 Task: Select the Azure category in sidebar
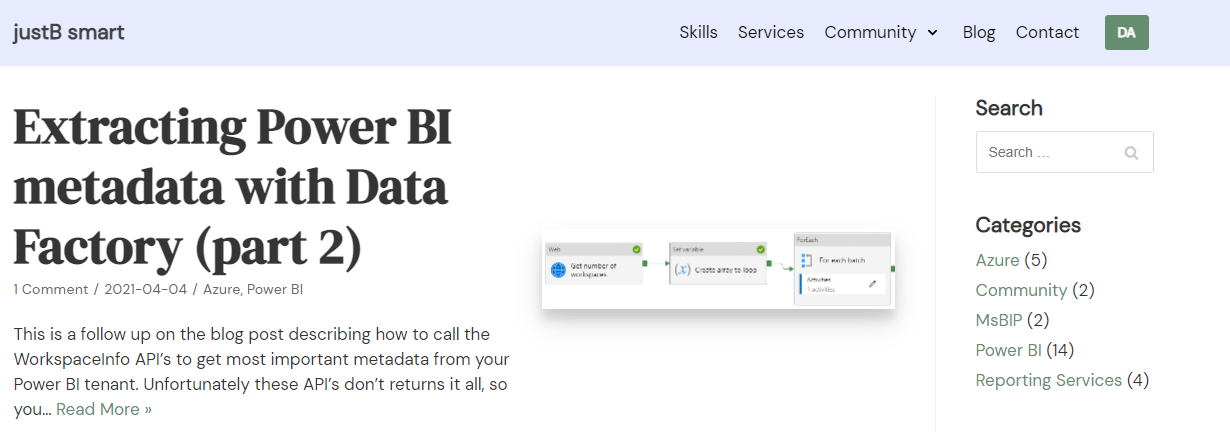tap(997, 260)
